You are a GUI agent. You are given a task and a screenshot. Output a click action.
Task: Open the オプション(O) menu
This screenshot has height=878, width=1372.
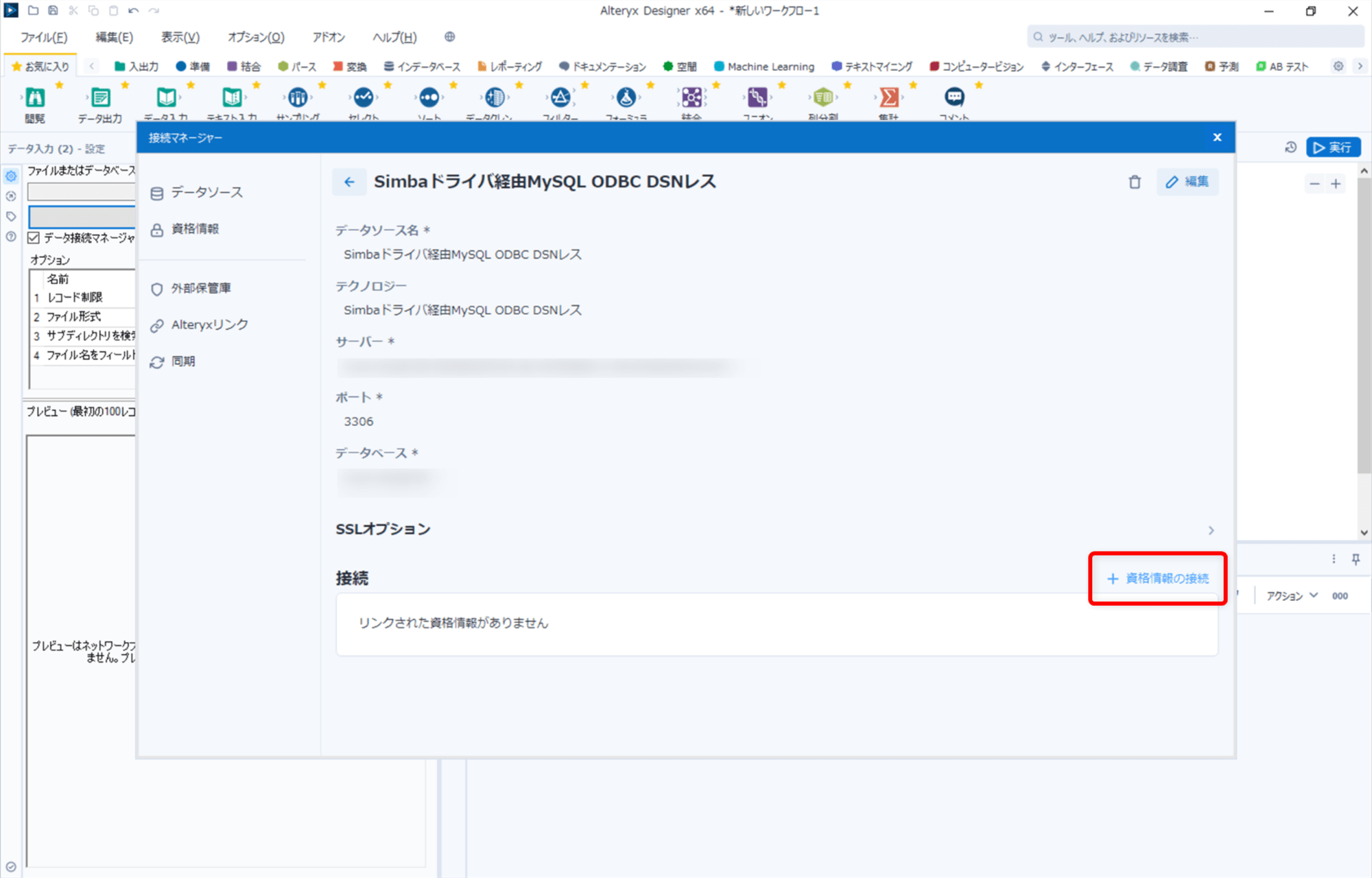[256, 37]
